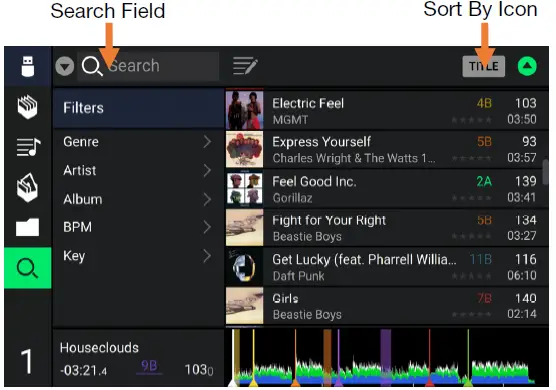
Task: Expand the BPM filter
Action: pos(139,227)
